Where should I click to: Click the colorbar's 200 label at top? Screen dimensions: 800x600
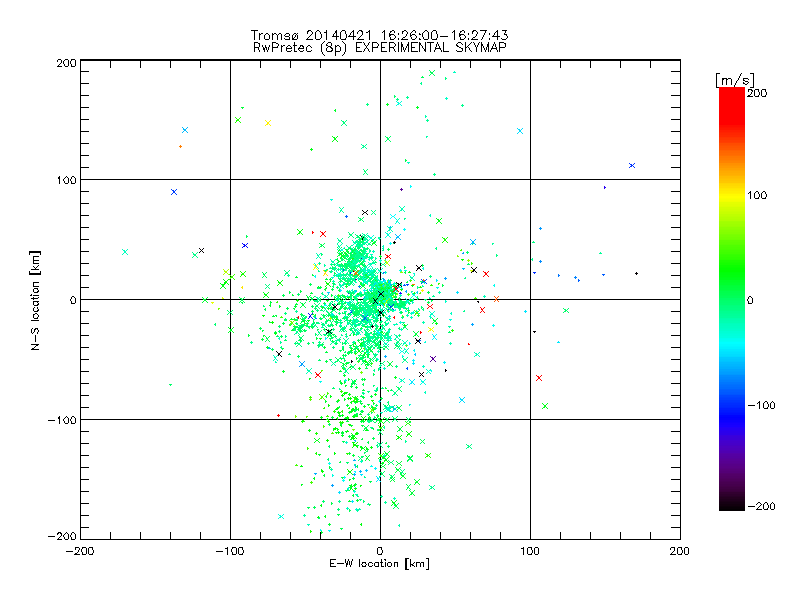click(757, 93)
